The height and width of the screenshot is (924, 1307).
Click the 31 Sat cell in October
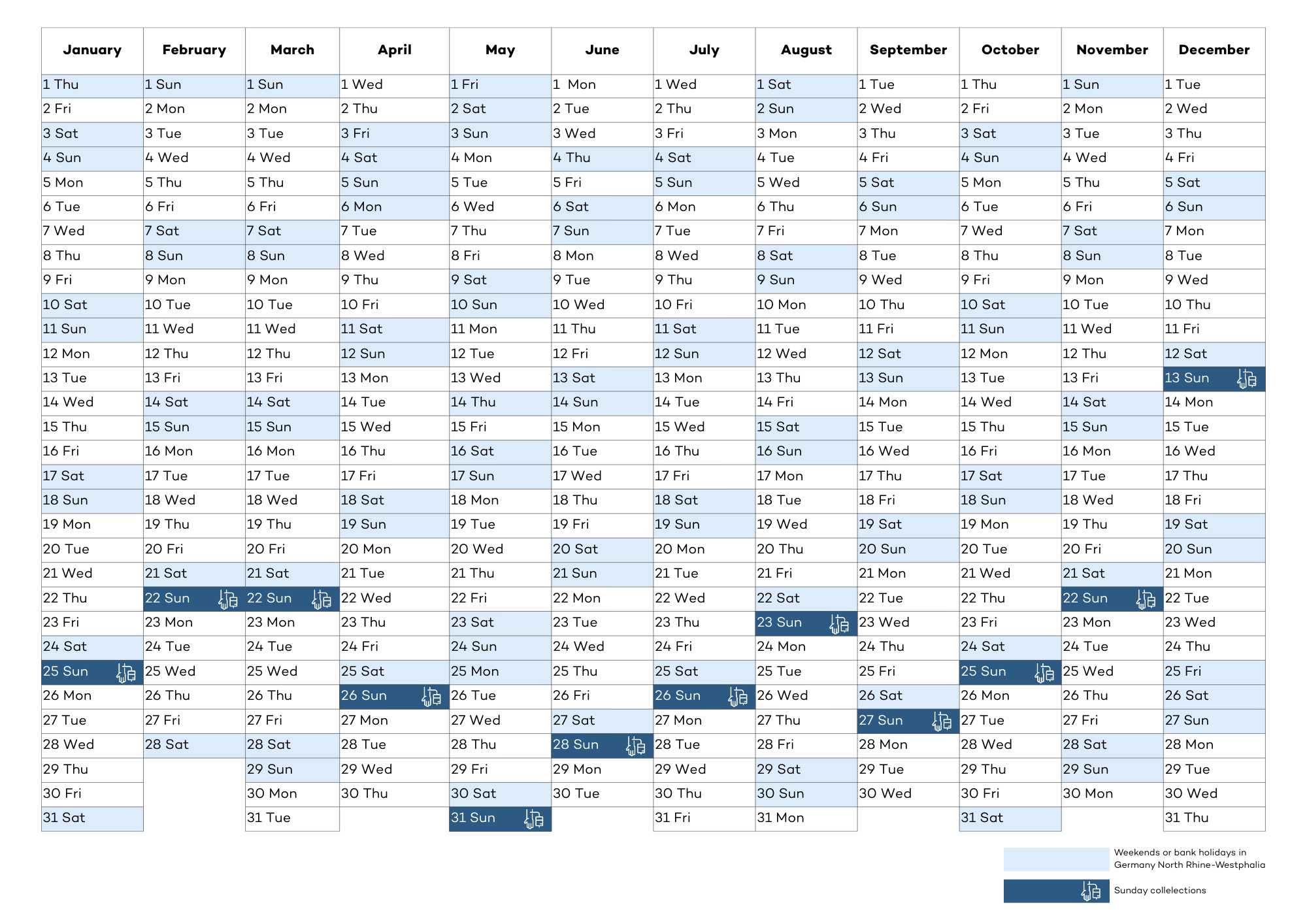[1010, 818]
